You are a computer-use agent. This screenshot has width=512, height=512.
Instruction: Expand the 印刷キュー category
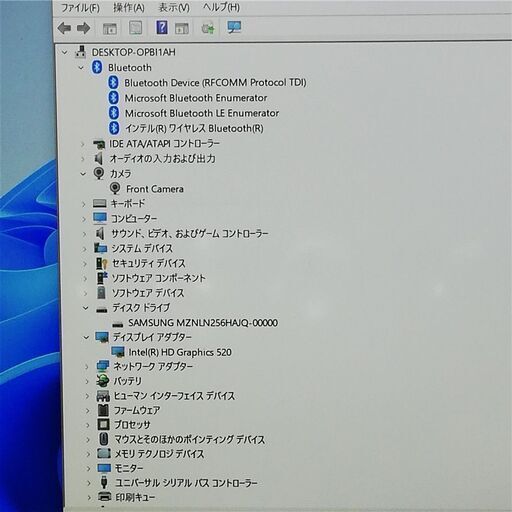[x=89, y=498]
